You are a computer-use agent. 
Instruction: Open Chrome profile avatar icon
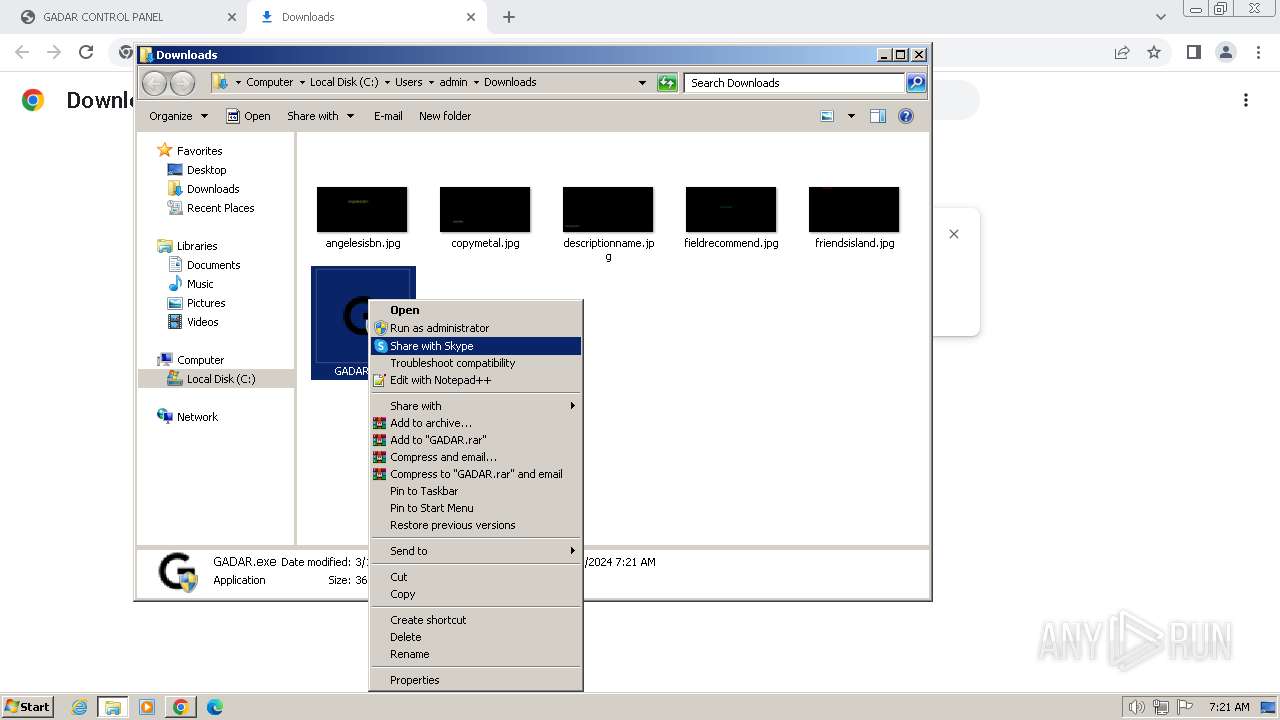[x=1226, y=52]
